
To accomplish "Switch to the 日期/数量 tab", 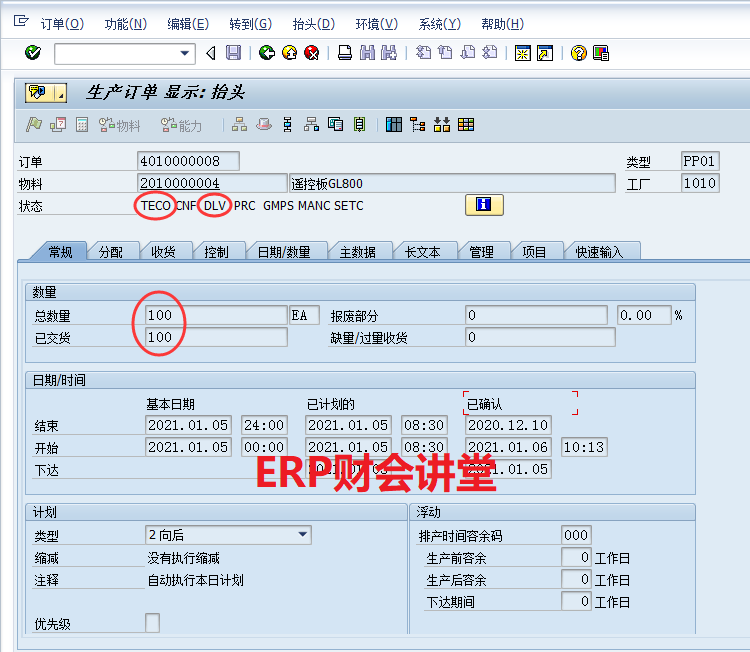I will point(284,252).
